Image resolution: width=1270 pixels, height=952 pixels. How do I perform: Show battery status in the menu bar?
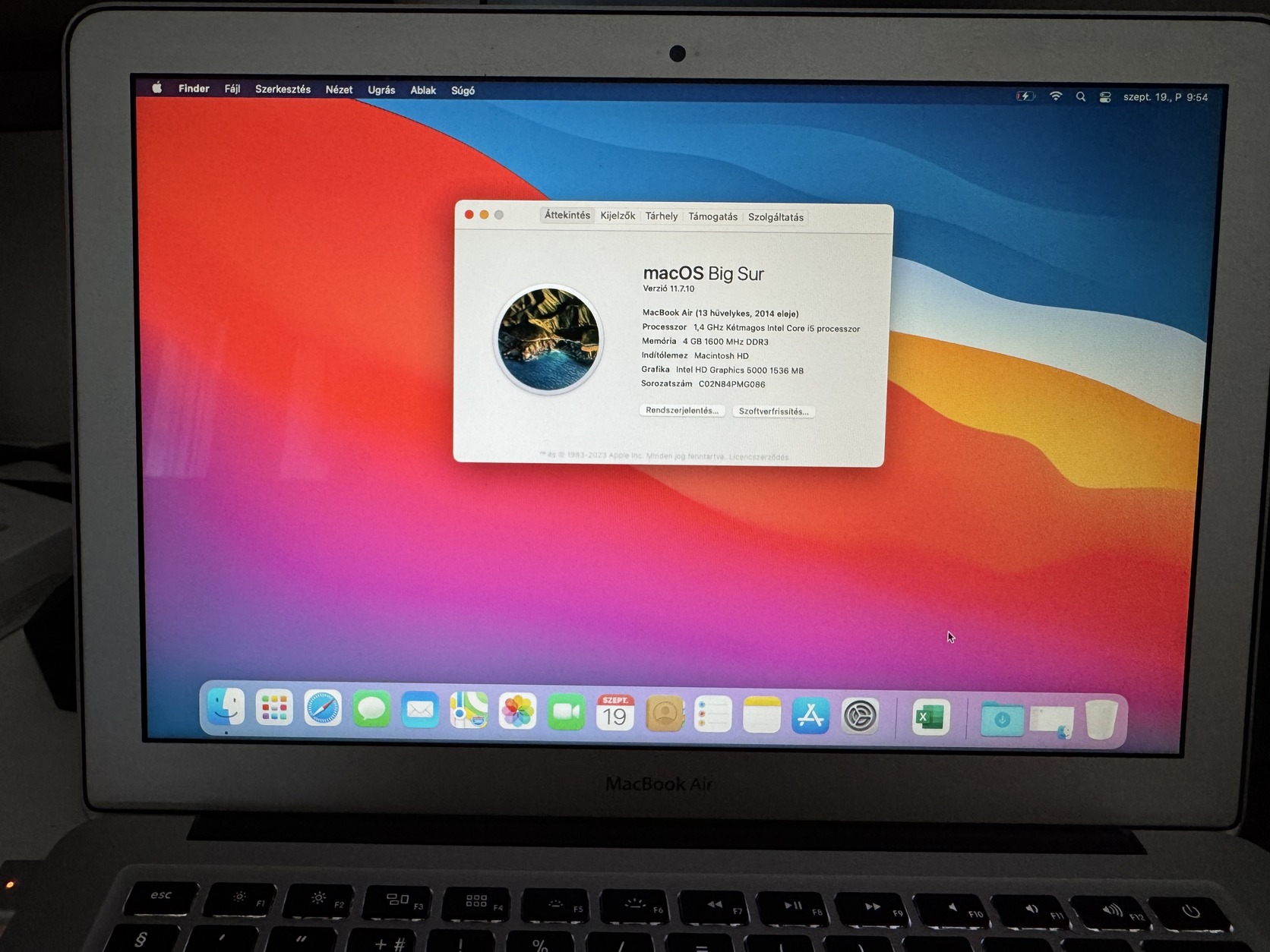[1025, 96]
